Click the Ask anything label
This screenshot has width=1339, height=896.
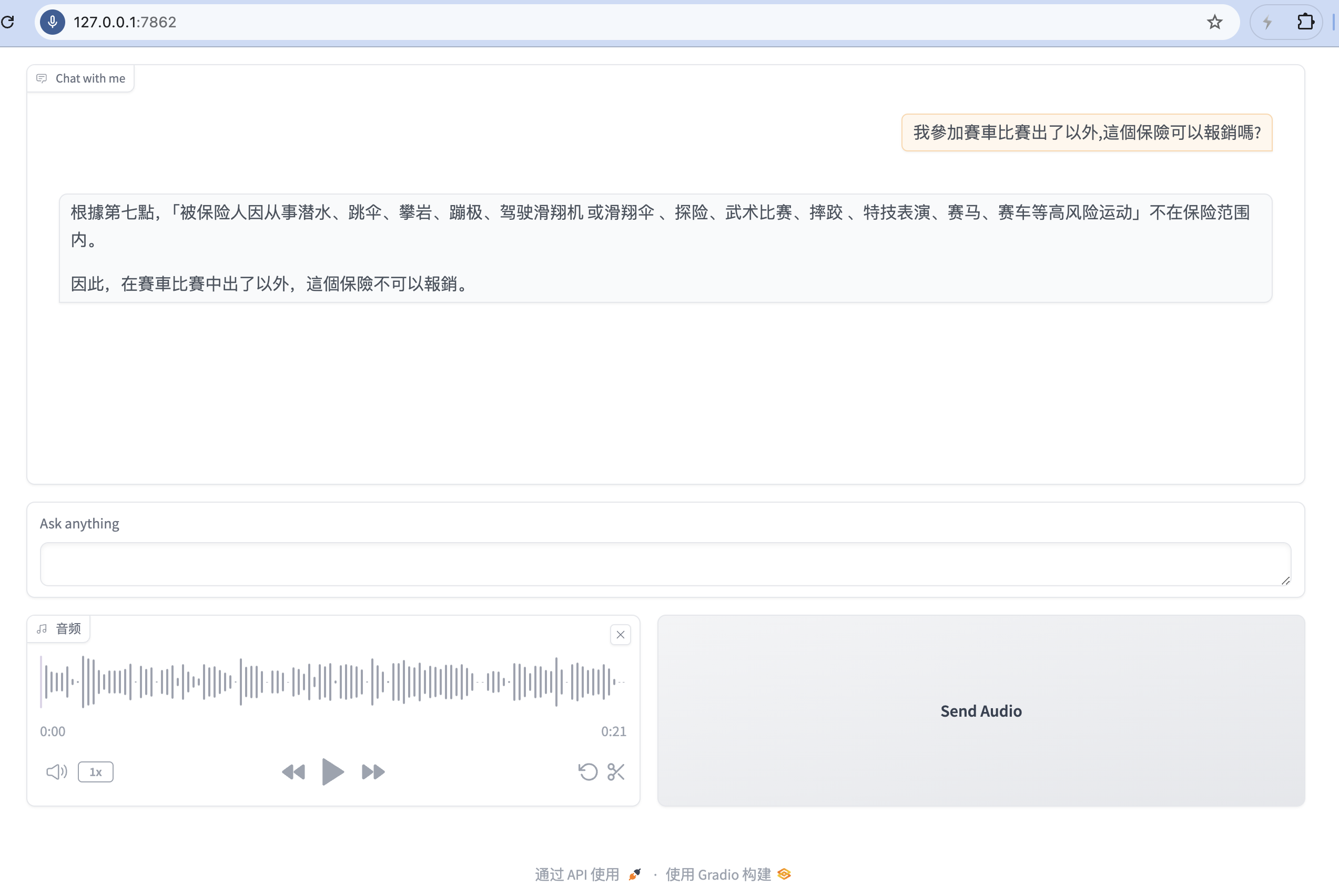point(79,523)
